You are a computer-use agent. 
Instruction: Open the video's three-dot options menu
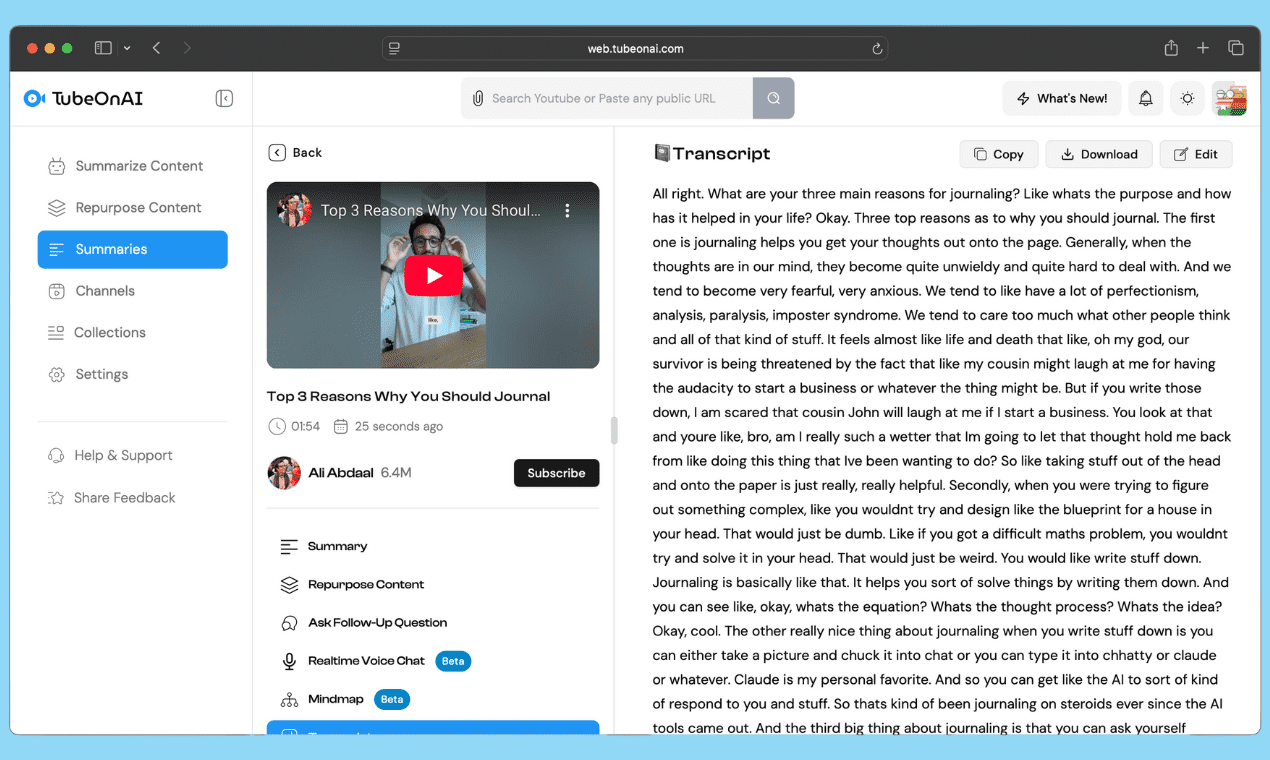567,211
